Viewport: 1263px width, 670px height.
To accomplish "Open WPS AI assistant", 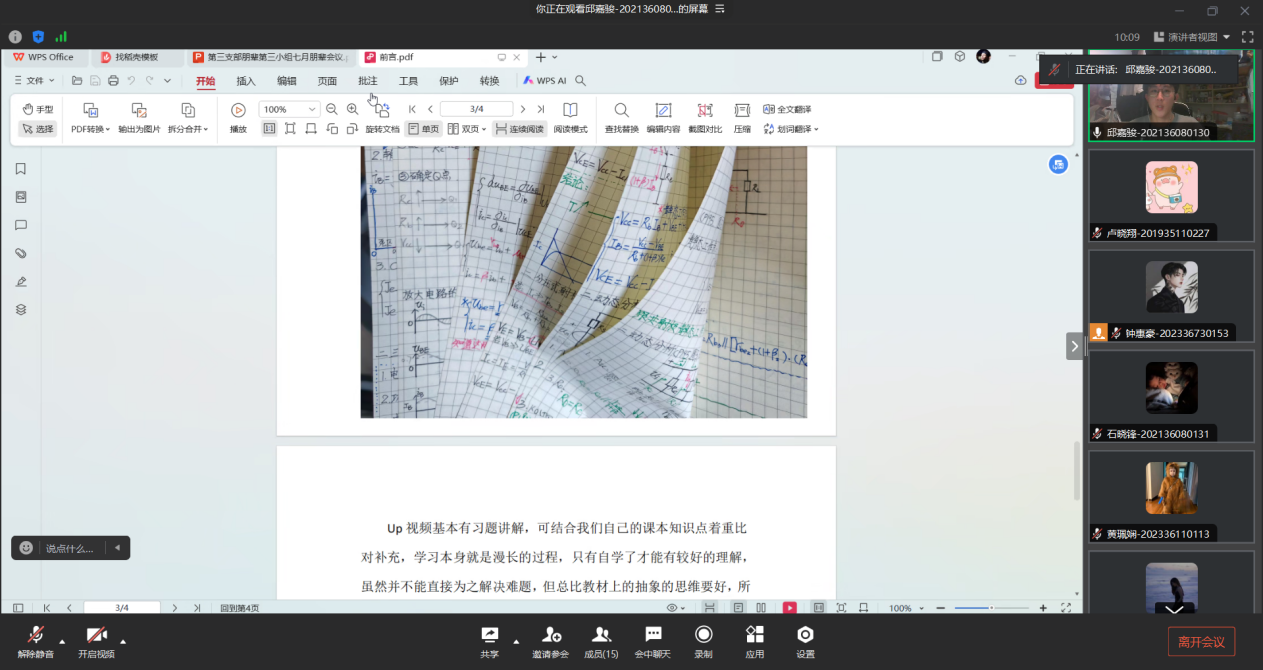I will point(544,81).
